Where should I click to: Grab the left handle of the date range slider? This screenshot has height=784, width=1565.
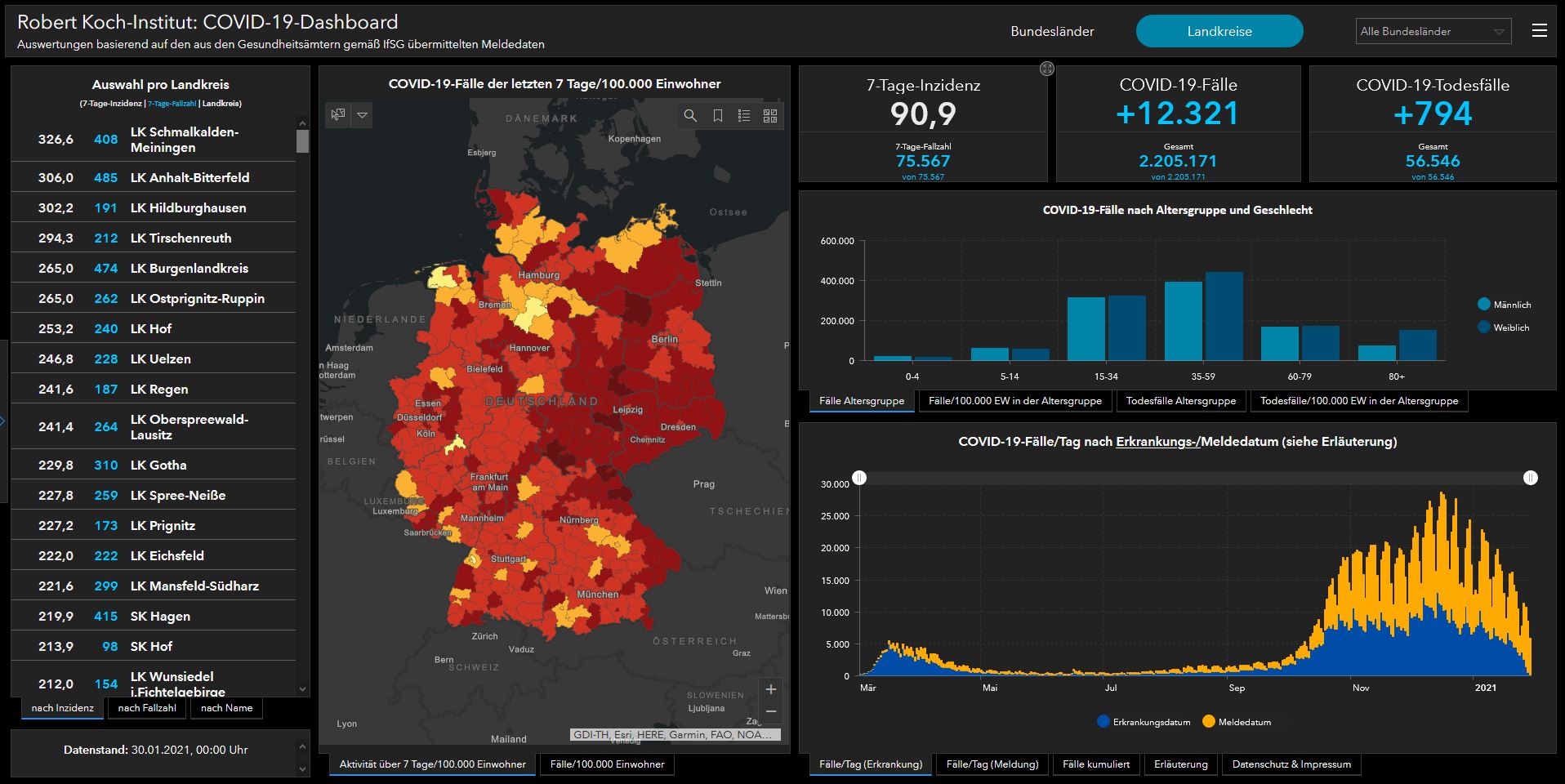859,478
